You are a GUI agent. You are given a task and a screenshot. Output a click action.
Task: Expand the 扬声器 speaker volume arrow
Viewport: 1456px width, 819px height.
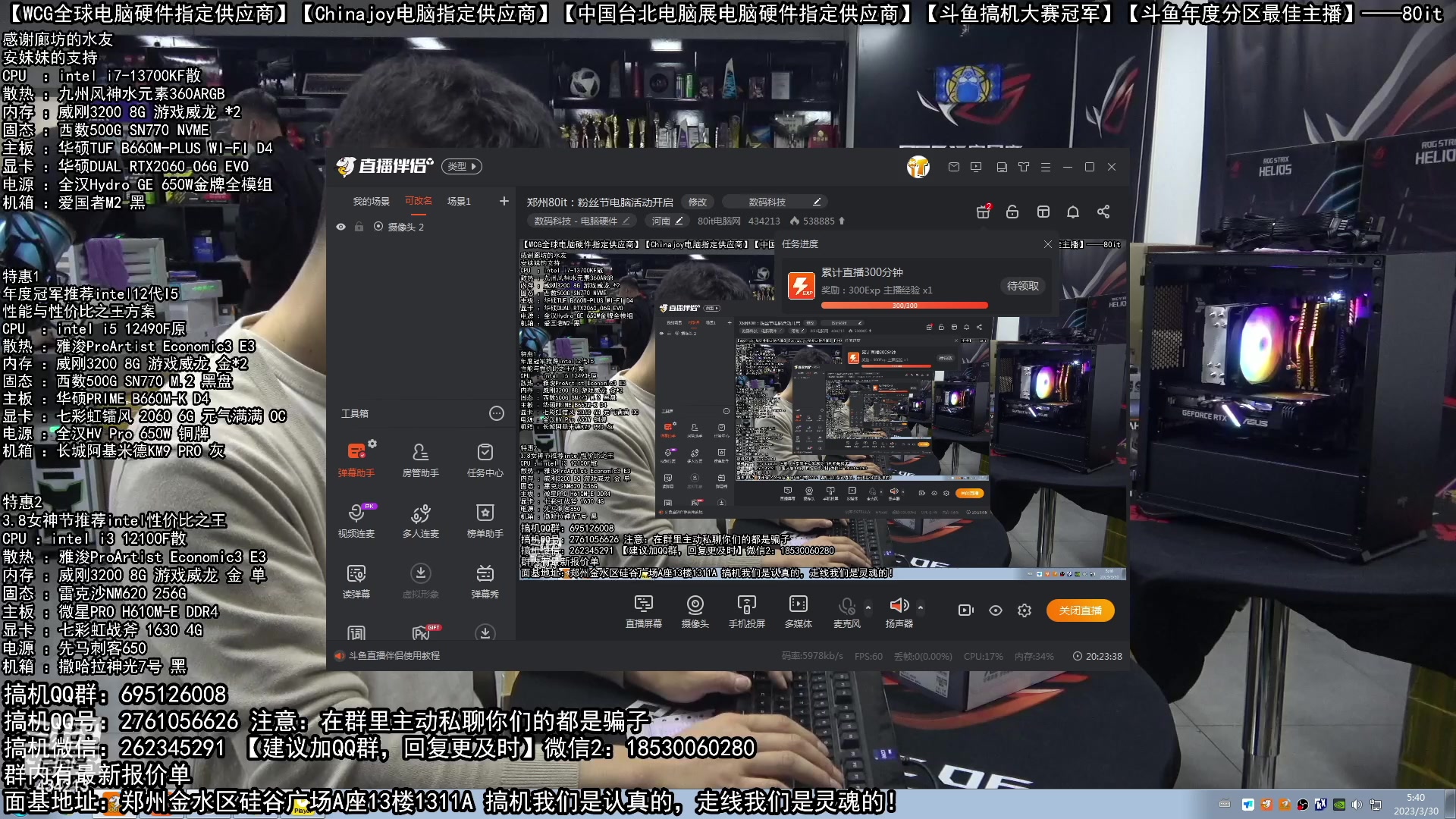pos(921,607)
